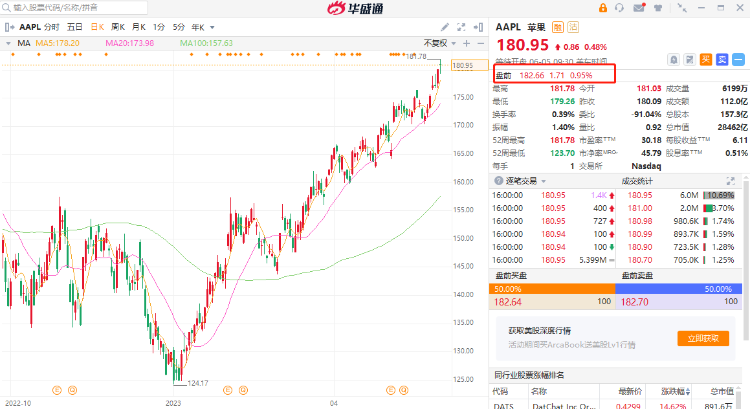The image size is (750, 409).
Task: Click the 华盛通 logo
Action: [355, 8]
